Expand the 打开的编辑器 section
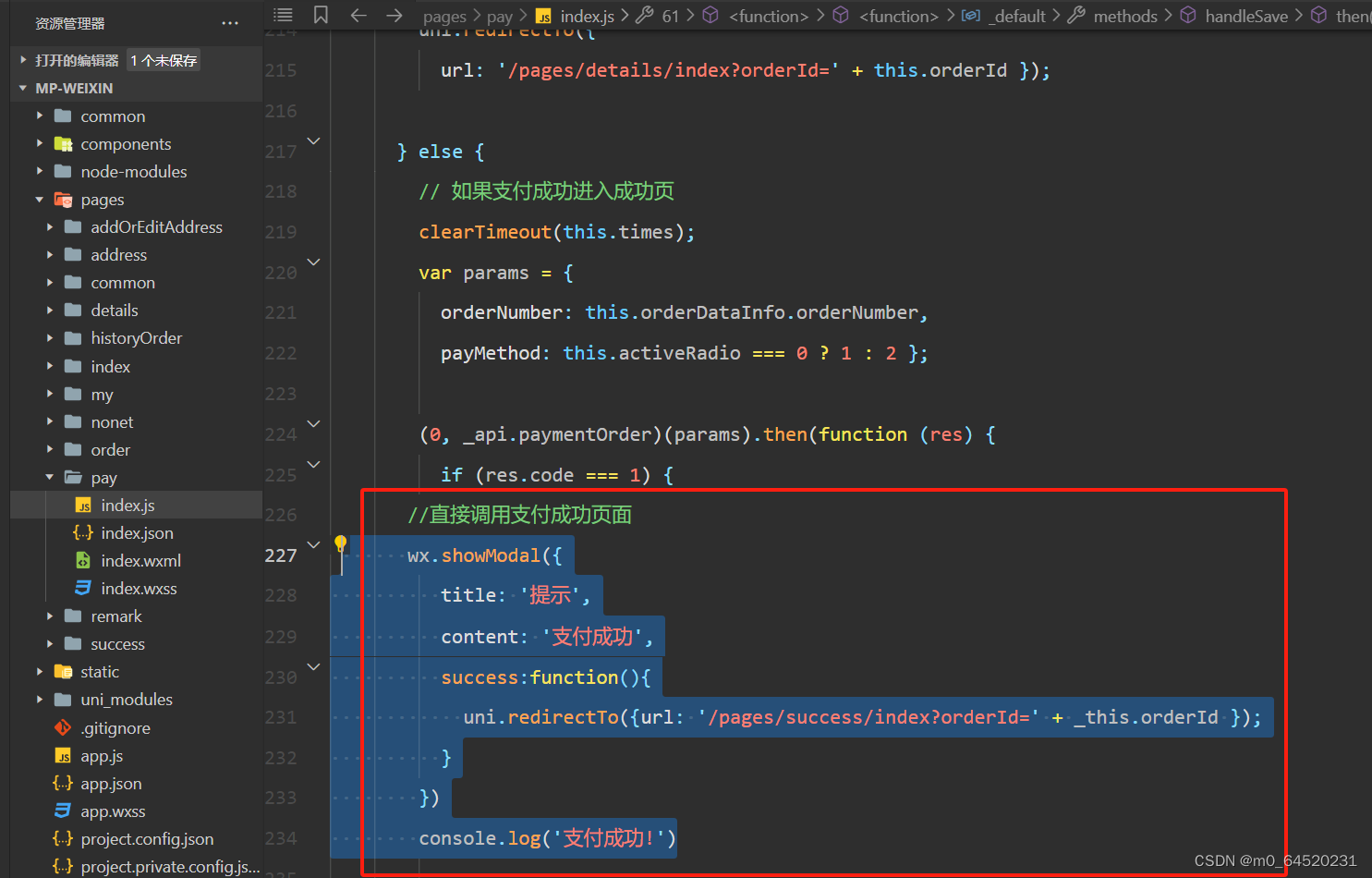Image resolution: width=1372 pixels, height=878 pixels. pyautogui.click(x=23, y=60)
